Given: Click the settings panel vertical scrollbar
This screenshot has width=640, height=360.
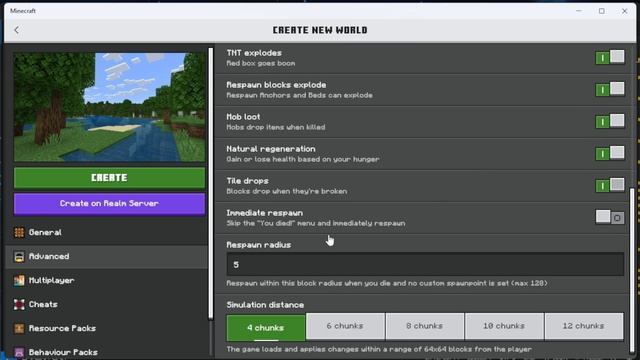Looking at the screenshot, I should coord(632,269).
